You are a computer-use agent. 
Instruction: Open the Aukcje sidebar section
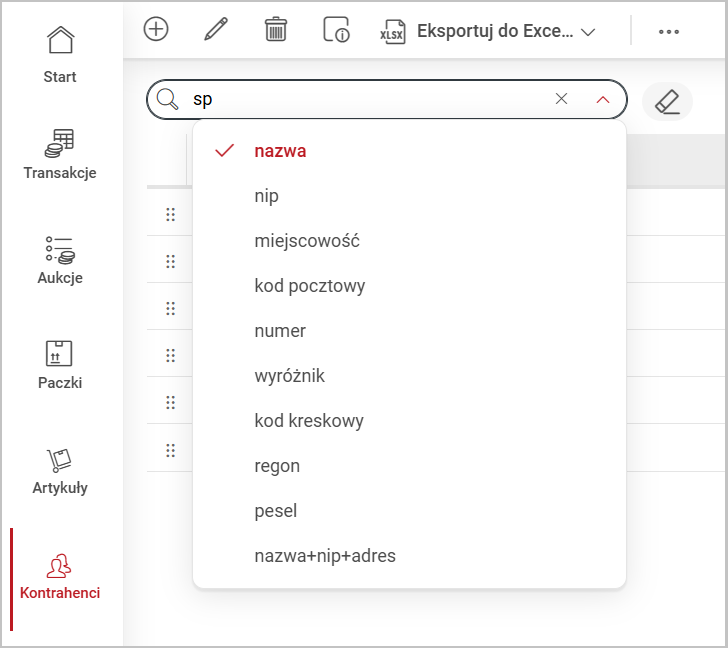pos(60,259)
